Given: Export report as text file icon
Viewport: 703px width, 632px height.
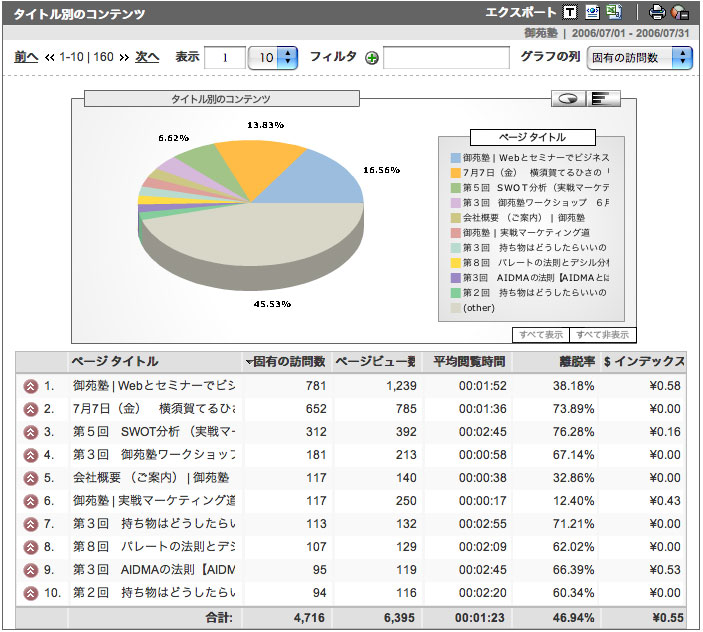Looking at the screenshot, I should pos(570,13).
